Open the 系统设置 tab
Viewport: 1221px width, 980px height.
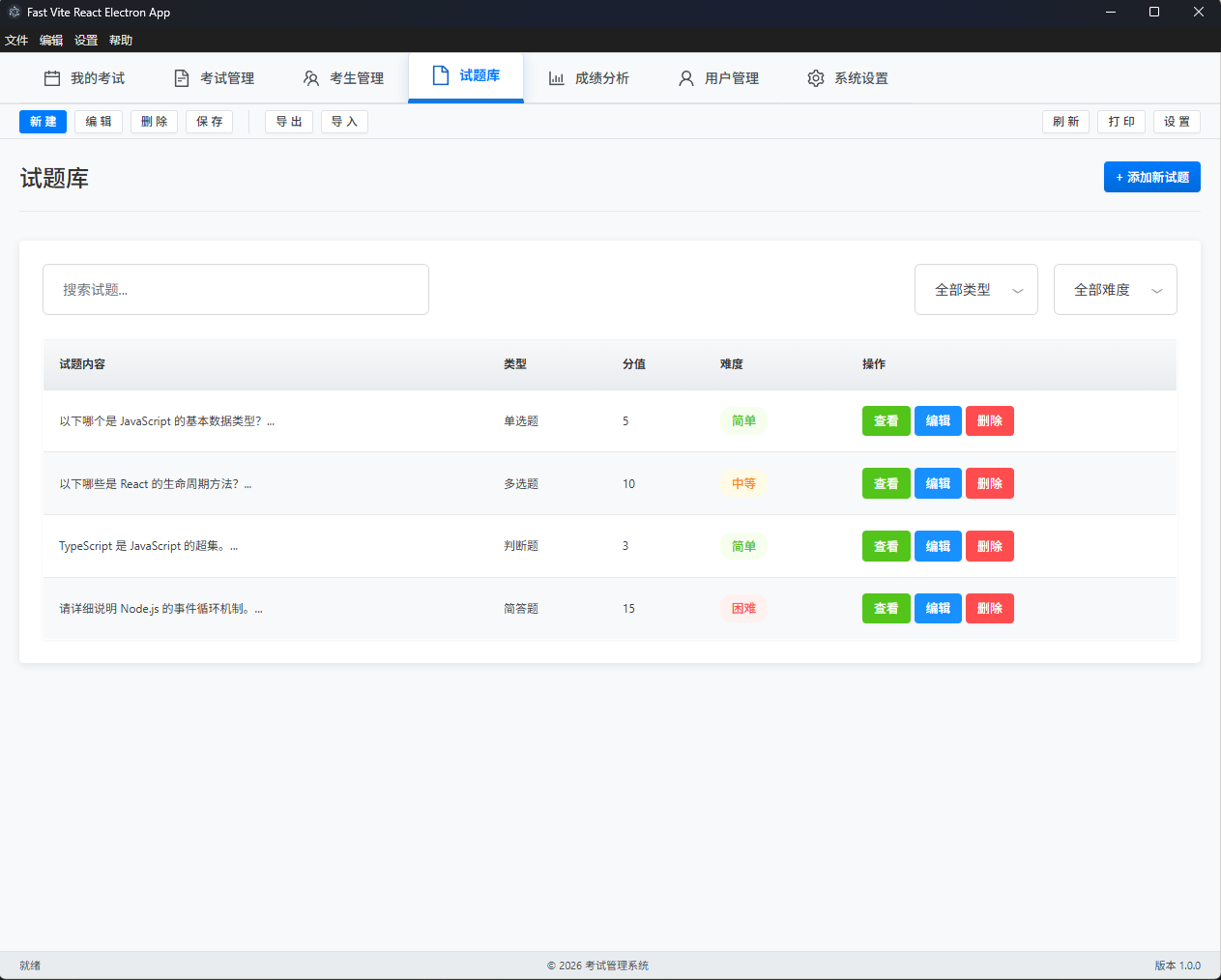(x=848, y=78)
